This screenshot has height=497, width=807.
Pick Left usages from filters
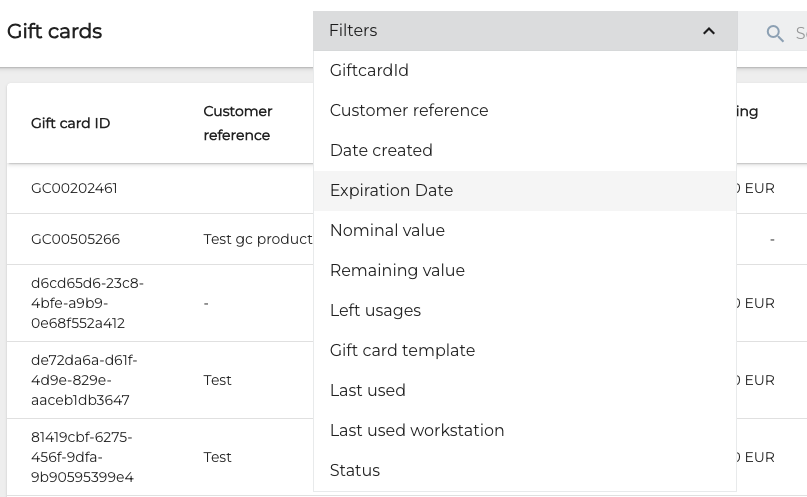[x=375, y=311]
